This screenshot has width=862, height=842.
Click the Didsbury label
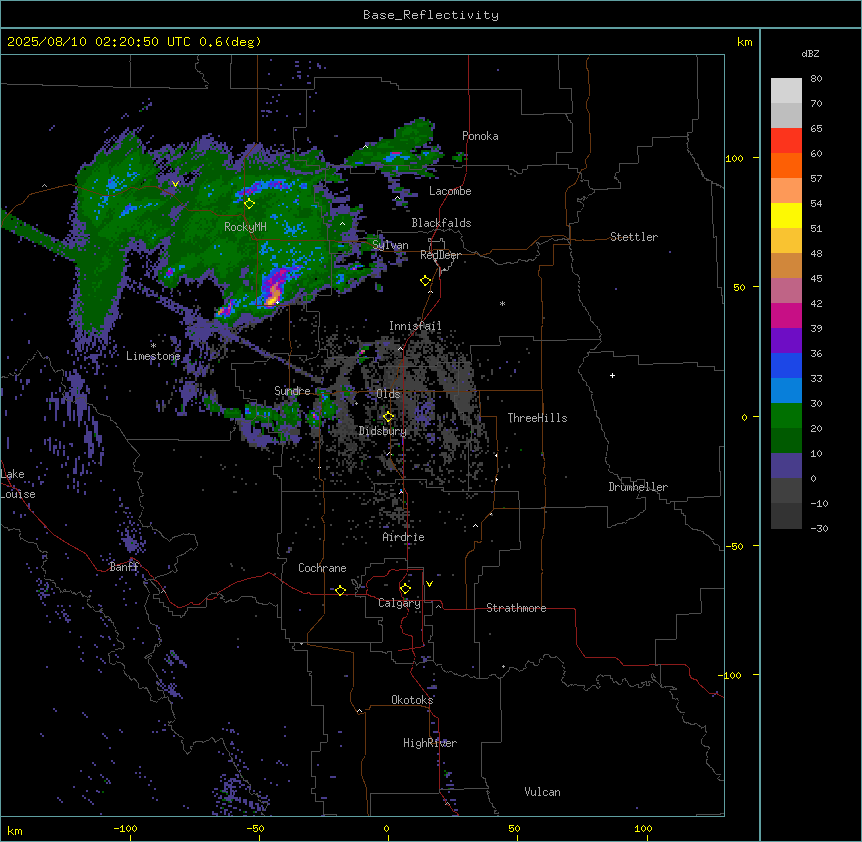383,431
